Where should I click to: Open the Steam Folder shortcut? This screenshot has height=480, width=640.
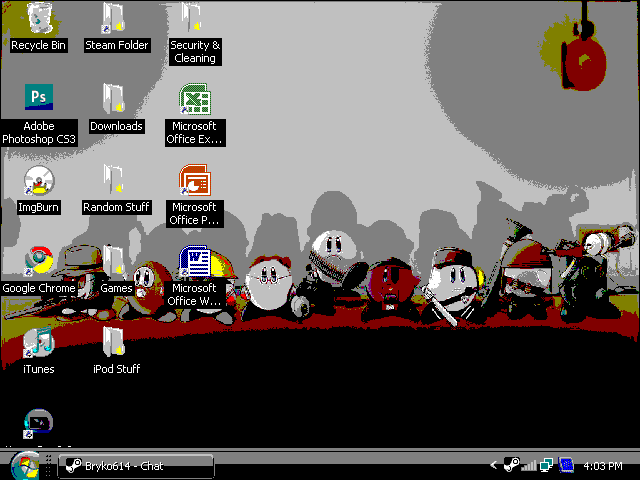(115, 18)
